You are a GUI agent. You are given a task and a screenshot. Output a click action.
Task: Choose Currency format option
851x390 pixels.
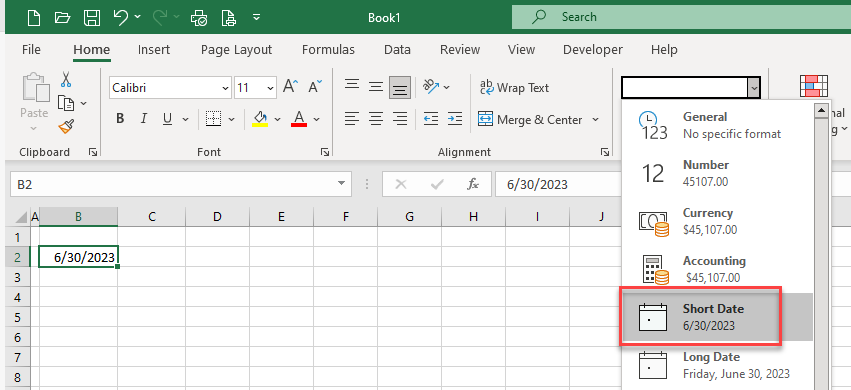pos(717,221)
